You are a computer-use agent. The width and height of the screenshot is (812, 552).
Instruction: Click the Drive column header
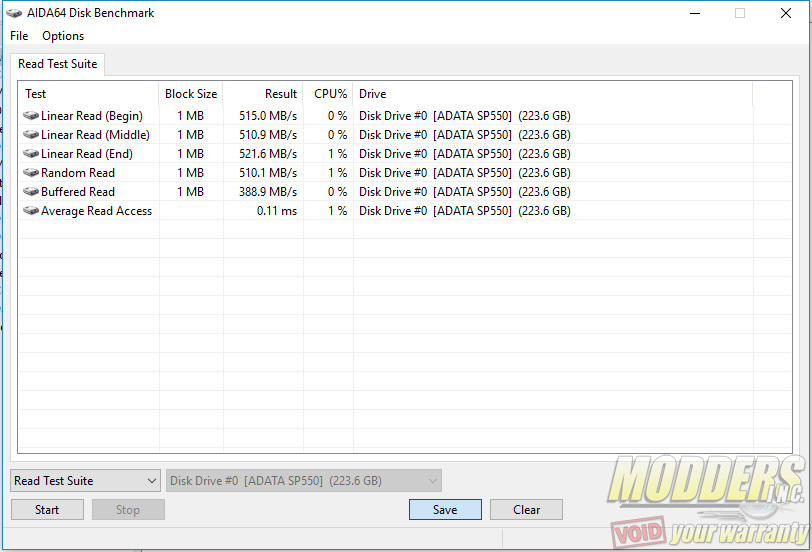pos(553,94)
